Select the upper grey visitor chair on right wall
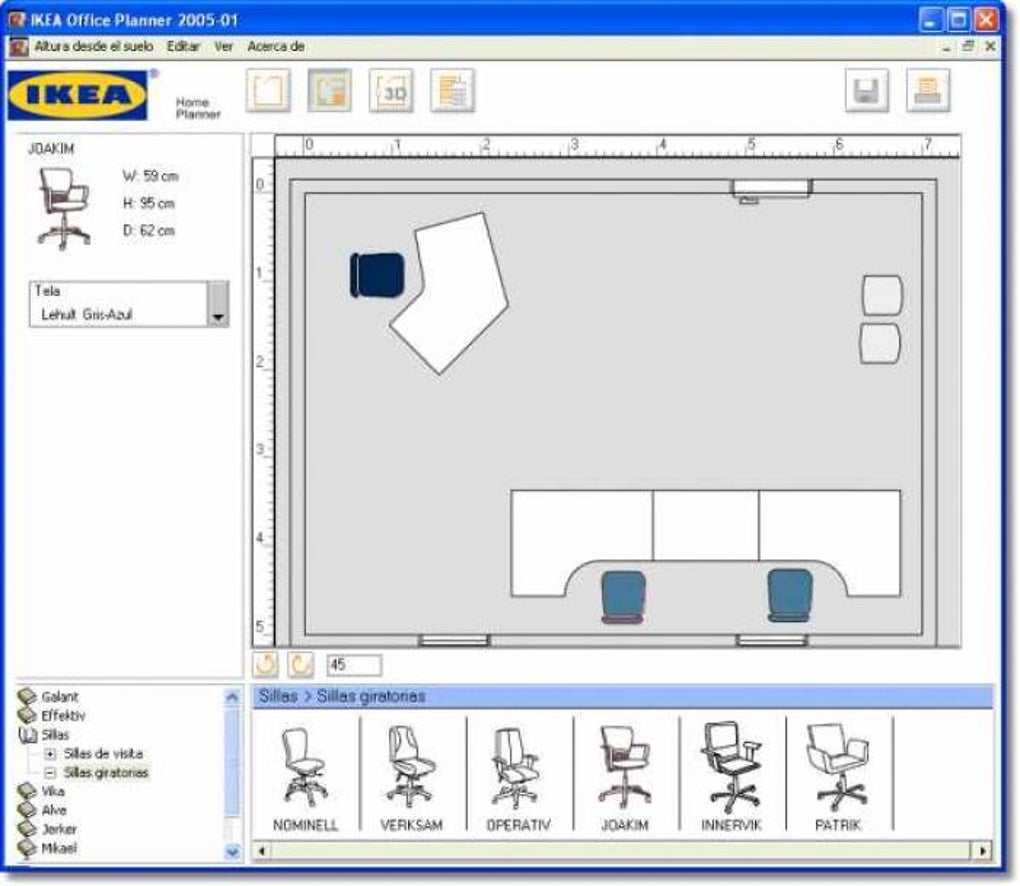The height and width of the screenshot is (886, 1020). (883, 295)
